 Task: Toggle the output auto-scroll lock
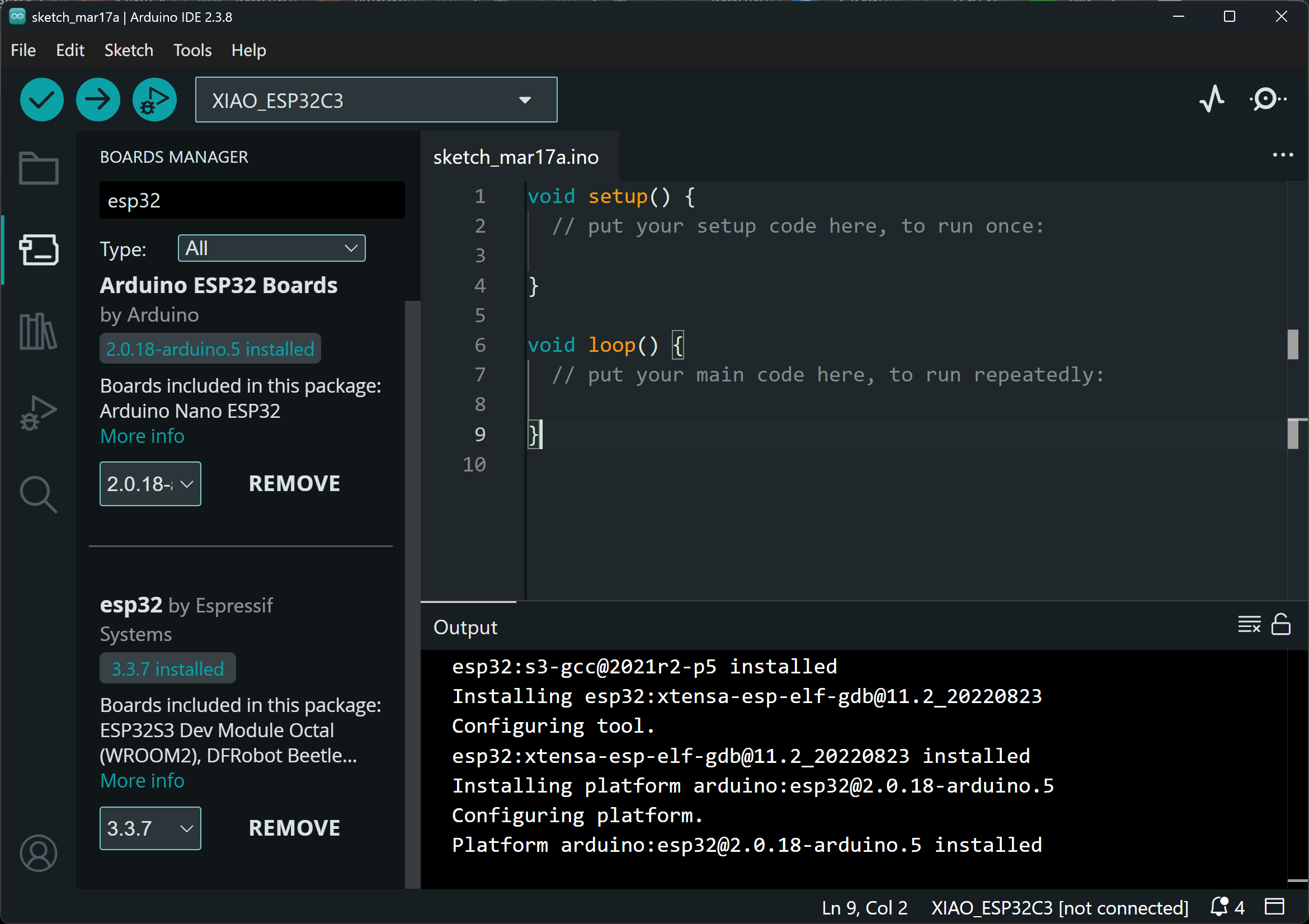[x=1280, y=625]
